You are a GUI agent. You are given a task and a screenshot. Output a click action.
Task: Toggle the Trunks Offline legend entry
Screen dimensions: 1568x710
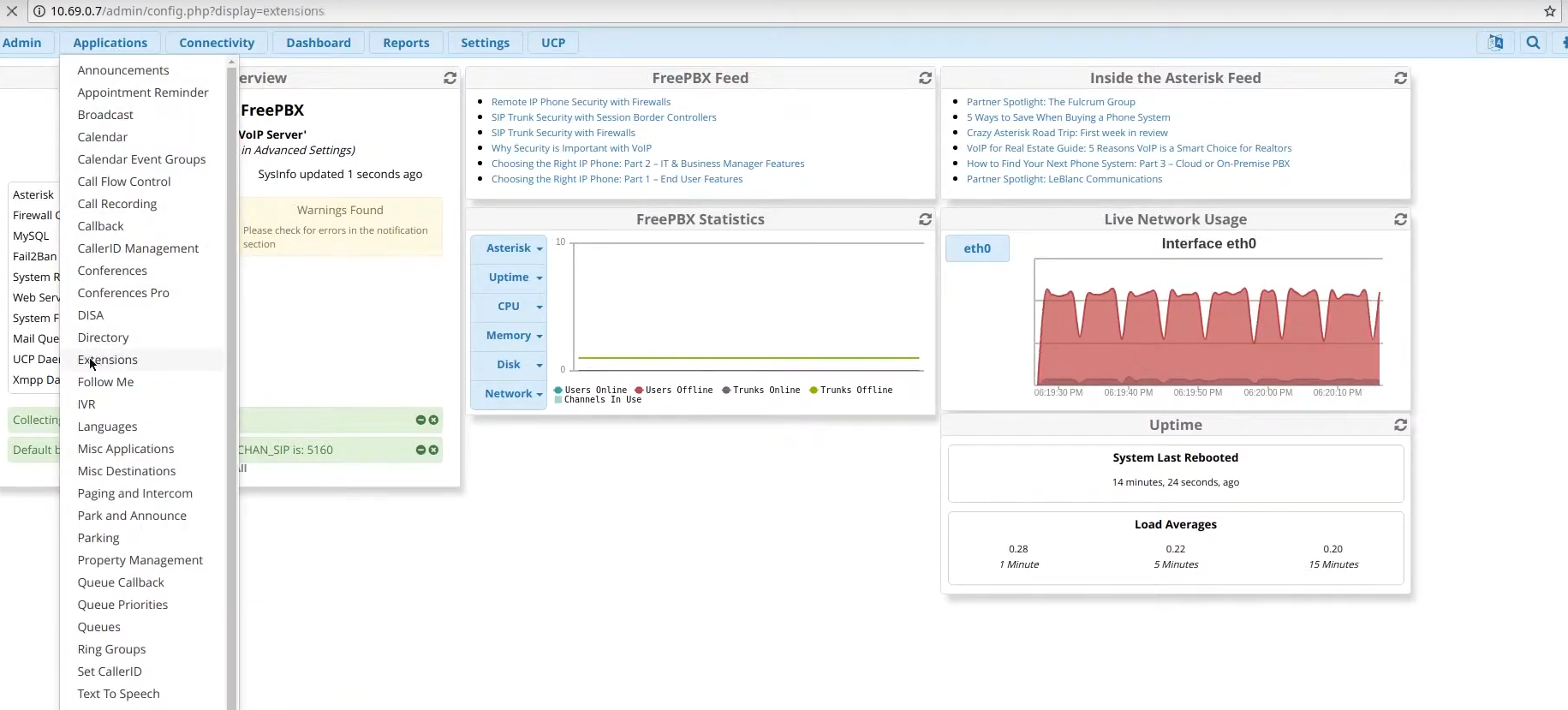pyautogui.click(x=851, y=390)
